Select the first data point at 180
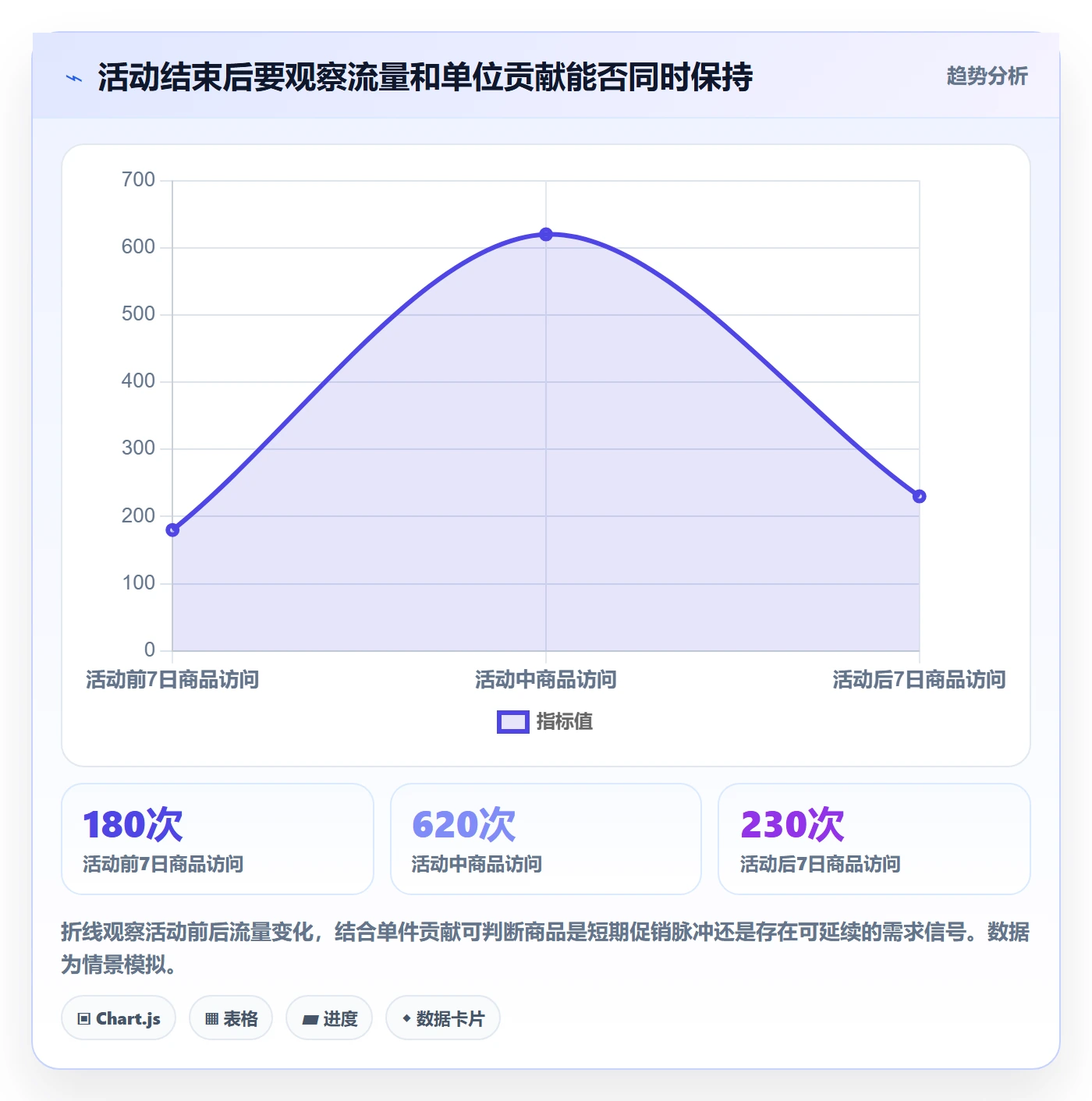 click(172, 530)
